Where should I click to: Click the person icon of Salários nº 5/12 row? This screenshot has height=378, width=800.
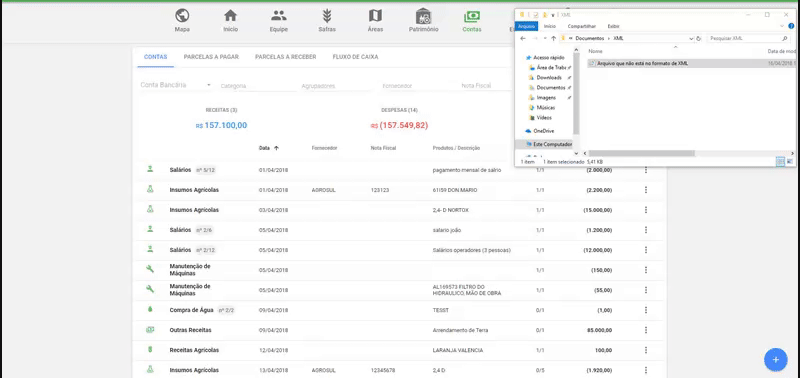click(x=150, y=169)
